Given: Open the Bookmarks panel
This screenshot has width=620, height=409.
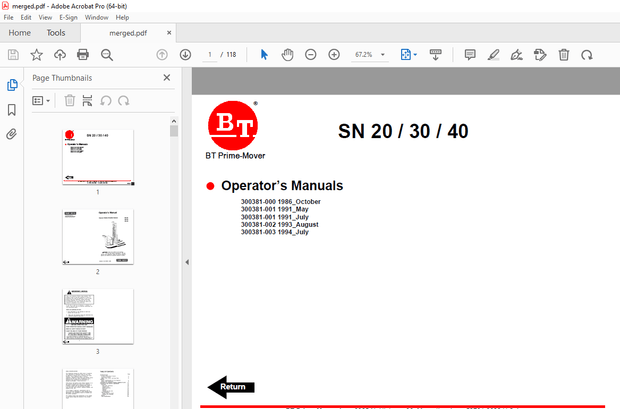Looking at the screenshot, I should (12, 110).
